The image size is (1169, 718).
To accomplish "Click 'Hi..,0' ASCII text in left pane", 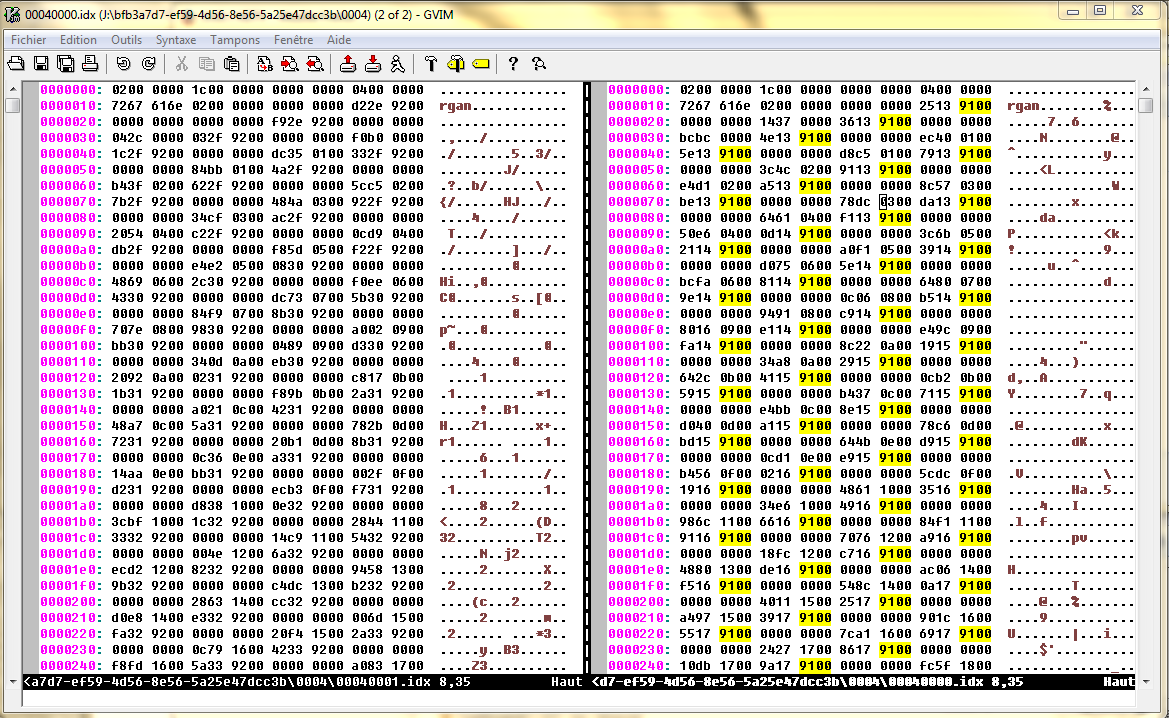I will click(464, 282).
